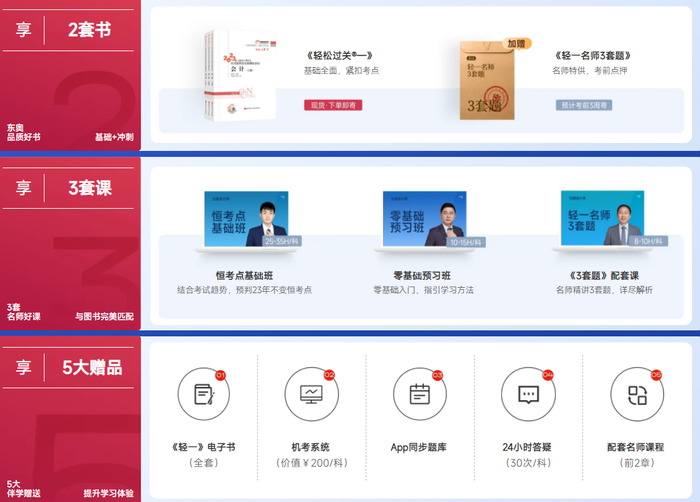This screenshot has width=700, height=502.
Task: Click the 《轻一名师3套题》 book title text
Action: 597,55
